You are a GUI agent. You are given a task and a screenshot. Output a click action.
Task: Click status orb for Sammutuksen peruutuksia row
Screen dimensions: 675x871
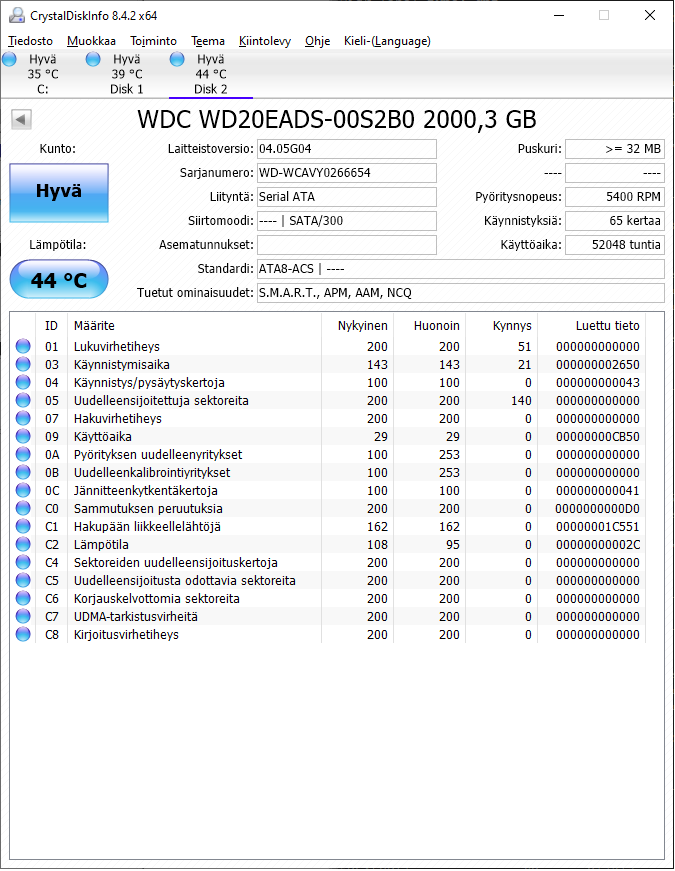pos(23,508)
